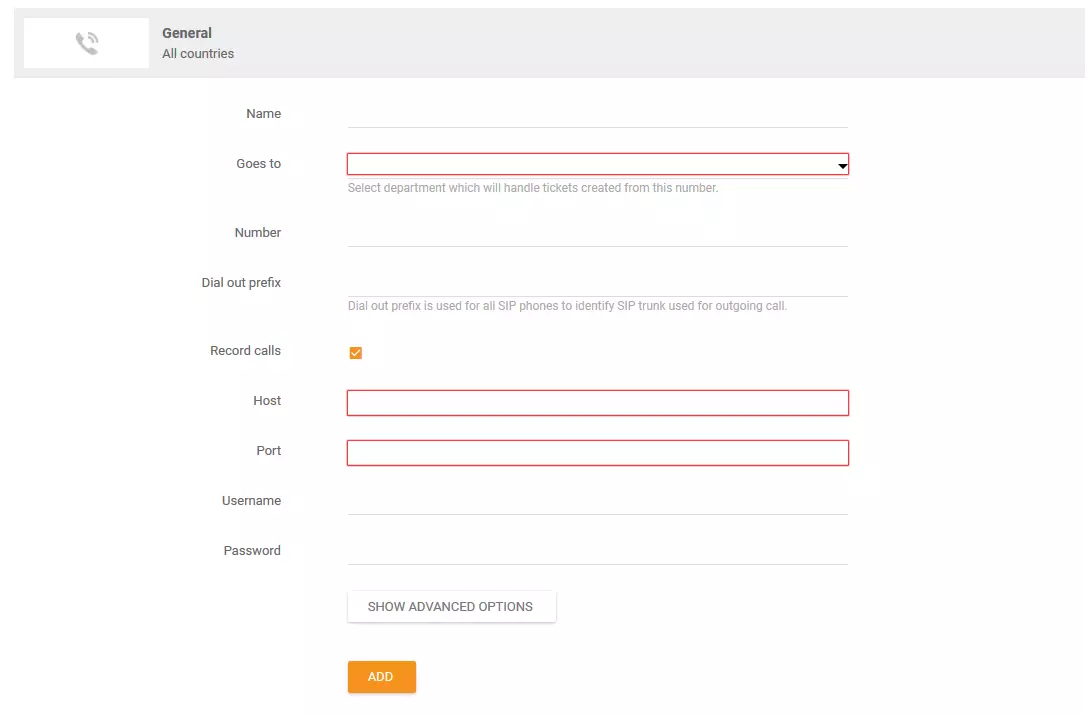Click the Show Advanced Options button
Image resolution: width=1085 pixels, height=714 pixels.
tap(451, 606)
